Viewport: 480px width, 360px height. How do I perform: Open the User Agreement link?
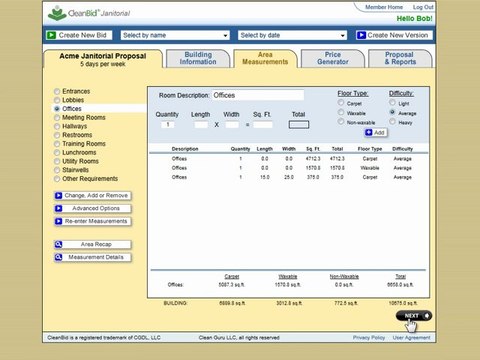click(x=411, y=338)
